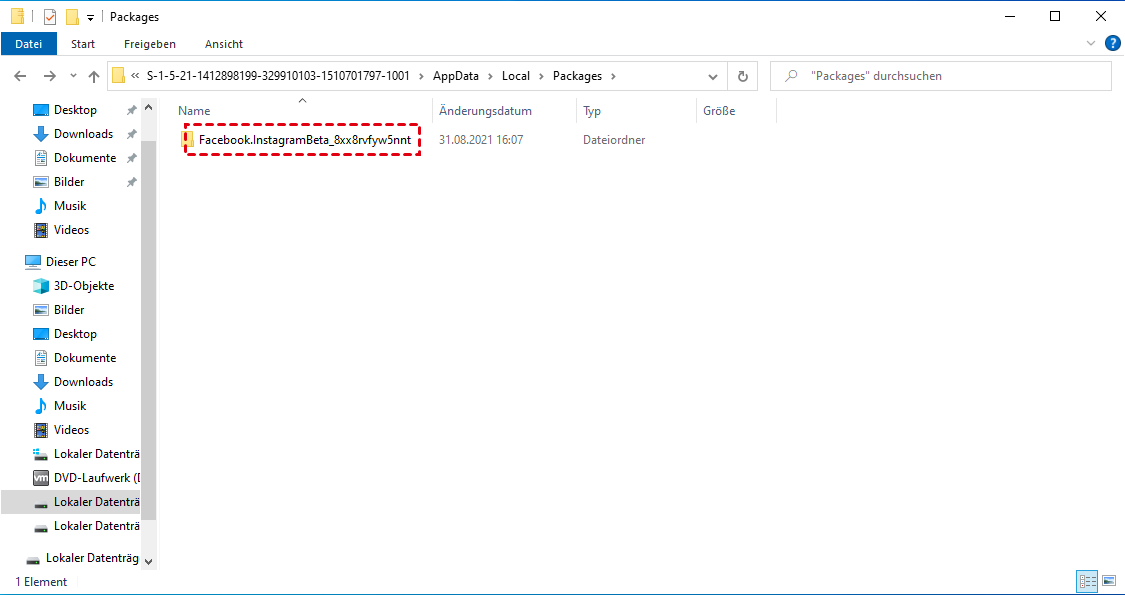Open Musik in quick access

click(x=70, y=206)
